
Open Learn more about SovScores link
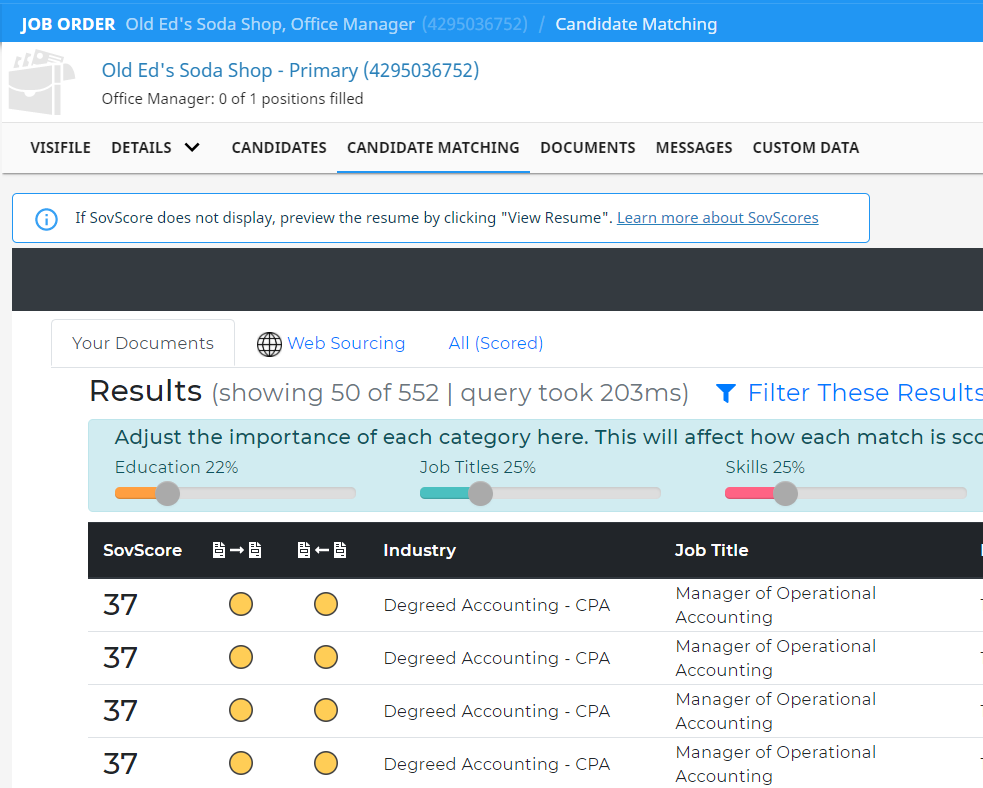(717, 218)
